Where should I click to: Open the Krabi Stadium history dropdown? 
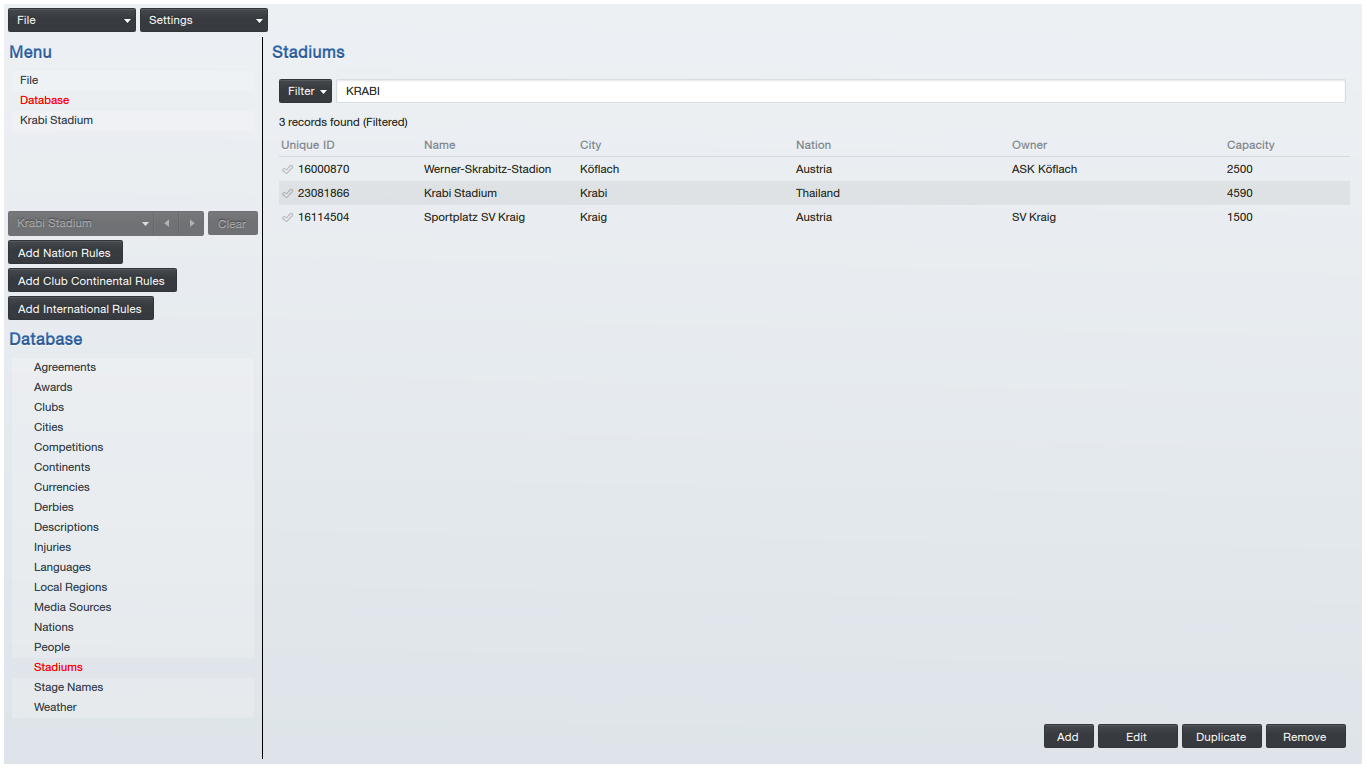(x=82, y=224)
